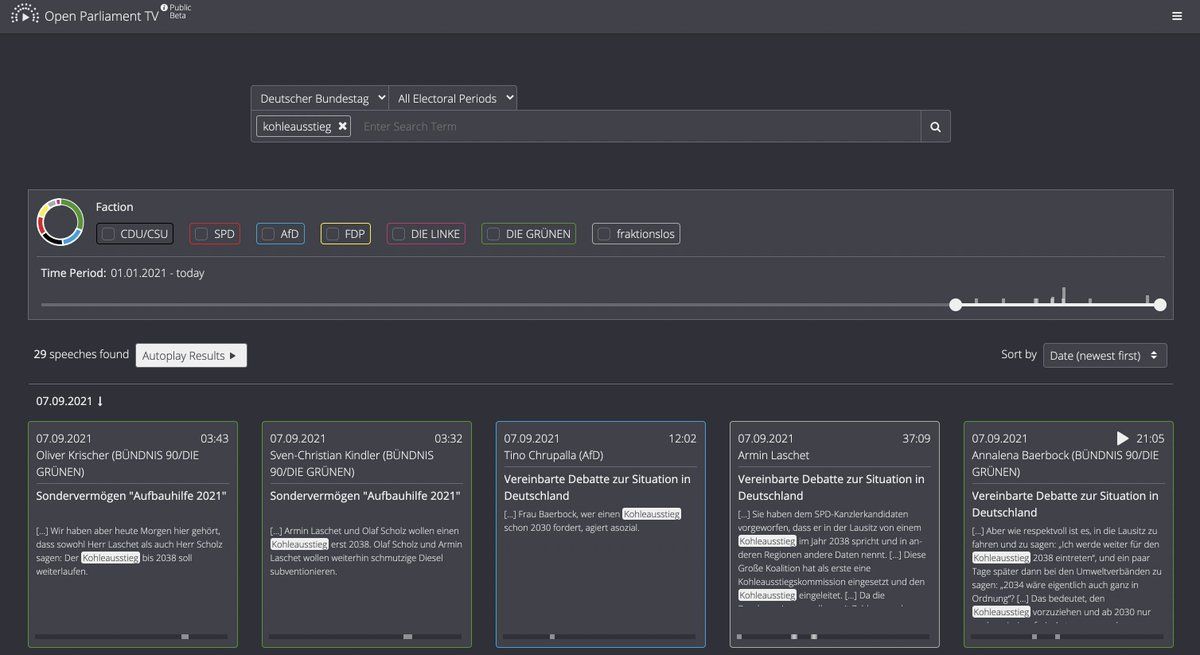Click the '29 speeches found' count
This screenshot has width=1200, height=655.
[x=81, y=354]
